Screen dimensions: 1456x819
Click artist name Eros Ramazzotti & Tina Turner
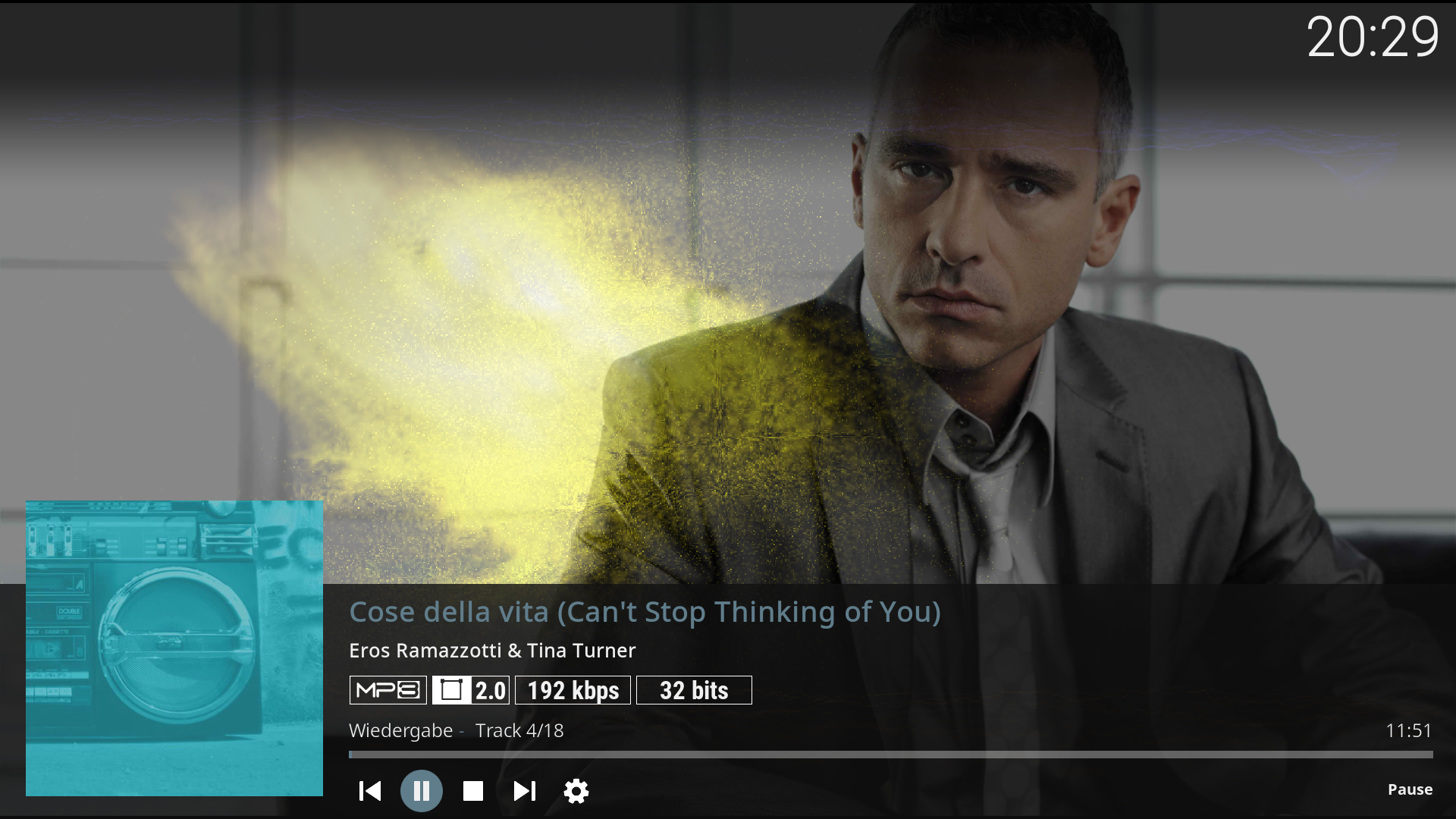492,651
